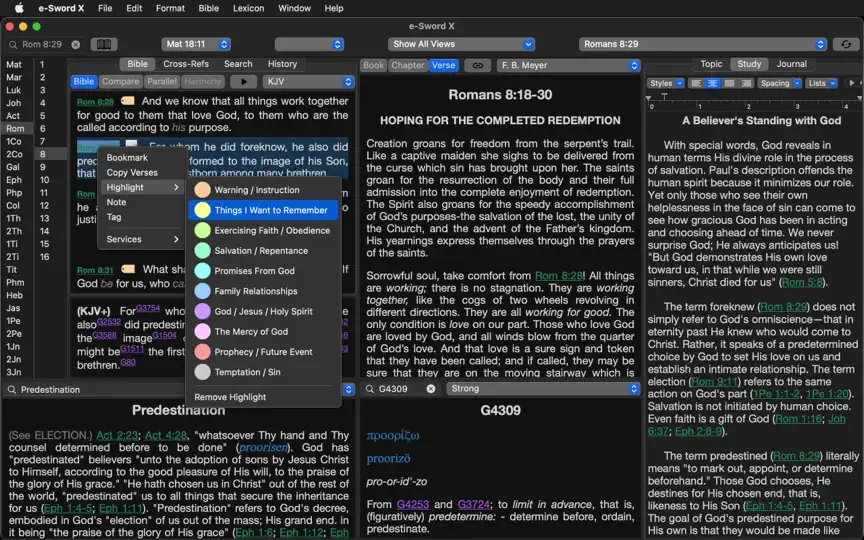
Task: Choose Warning / Instruction orange highlight
Action: click(x=263, y=190)
